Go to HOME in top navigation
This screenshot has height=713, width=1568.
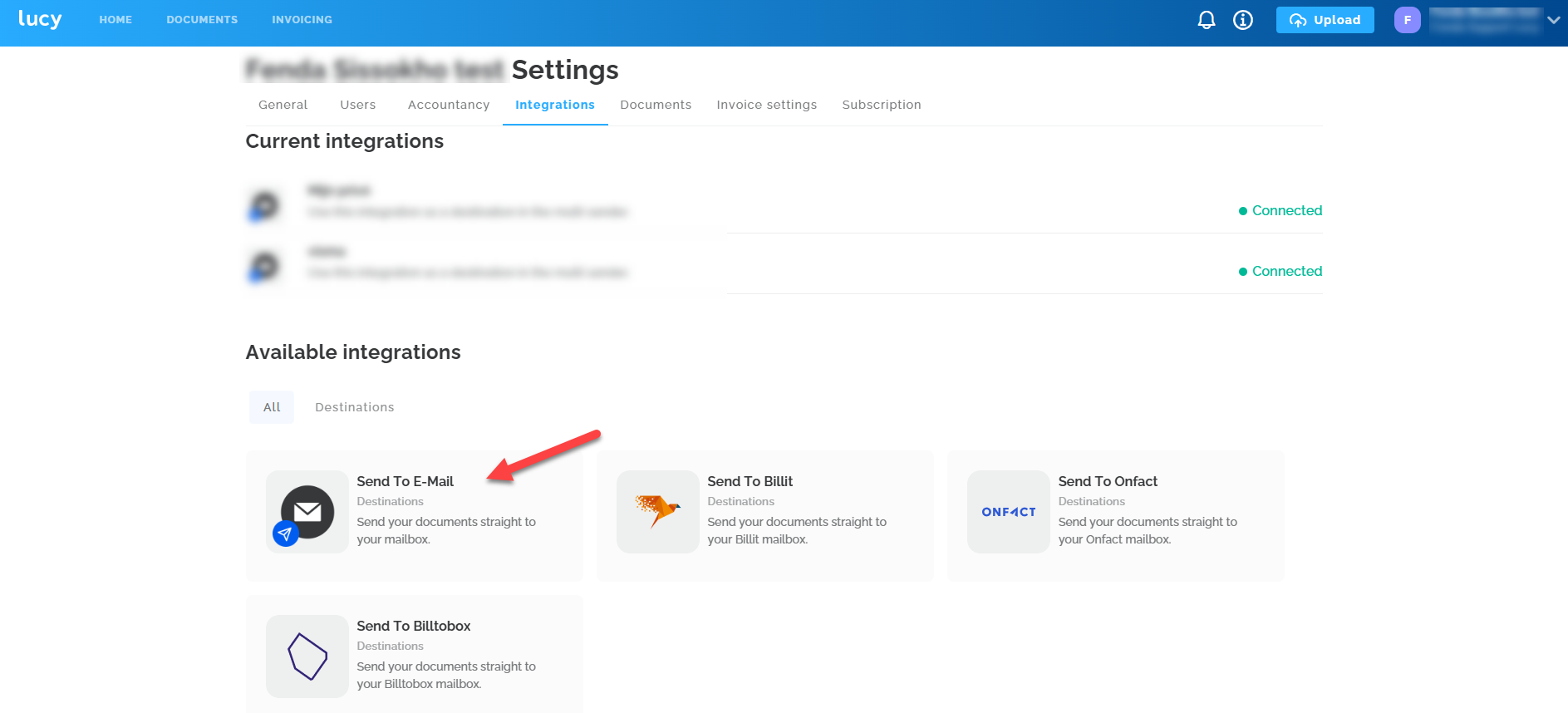[x=116, y=20]
